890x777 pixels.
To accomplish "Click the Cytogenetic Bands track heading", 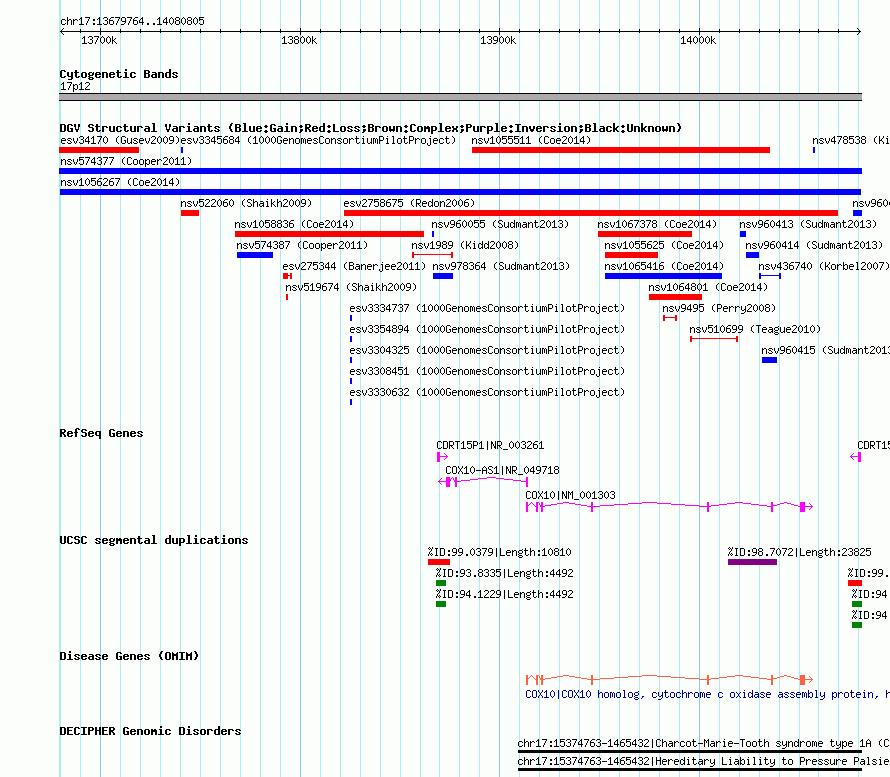I will [x=119, y=74].
